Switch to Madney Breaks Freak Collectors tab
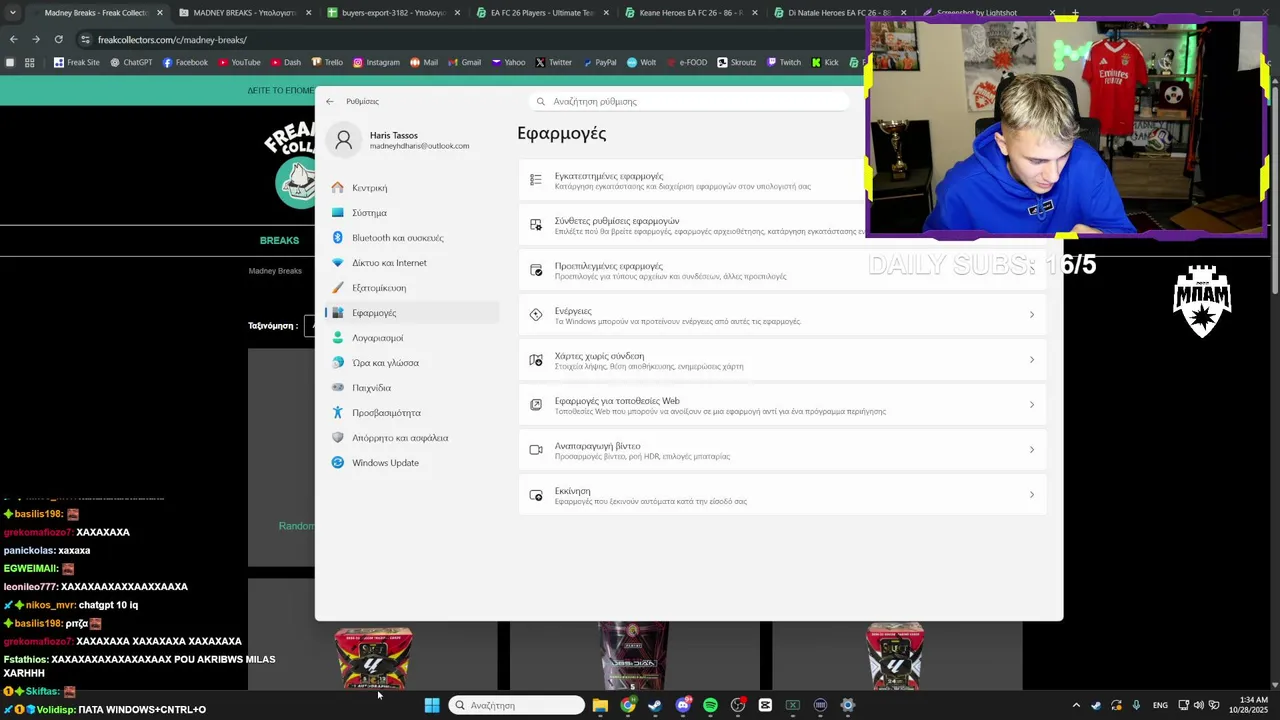1280x720 pixels. tap(96, 13)
